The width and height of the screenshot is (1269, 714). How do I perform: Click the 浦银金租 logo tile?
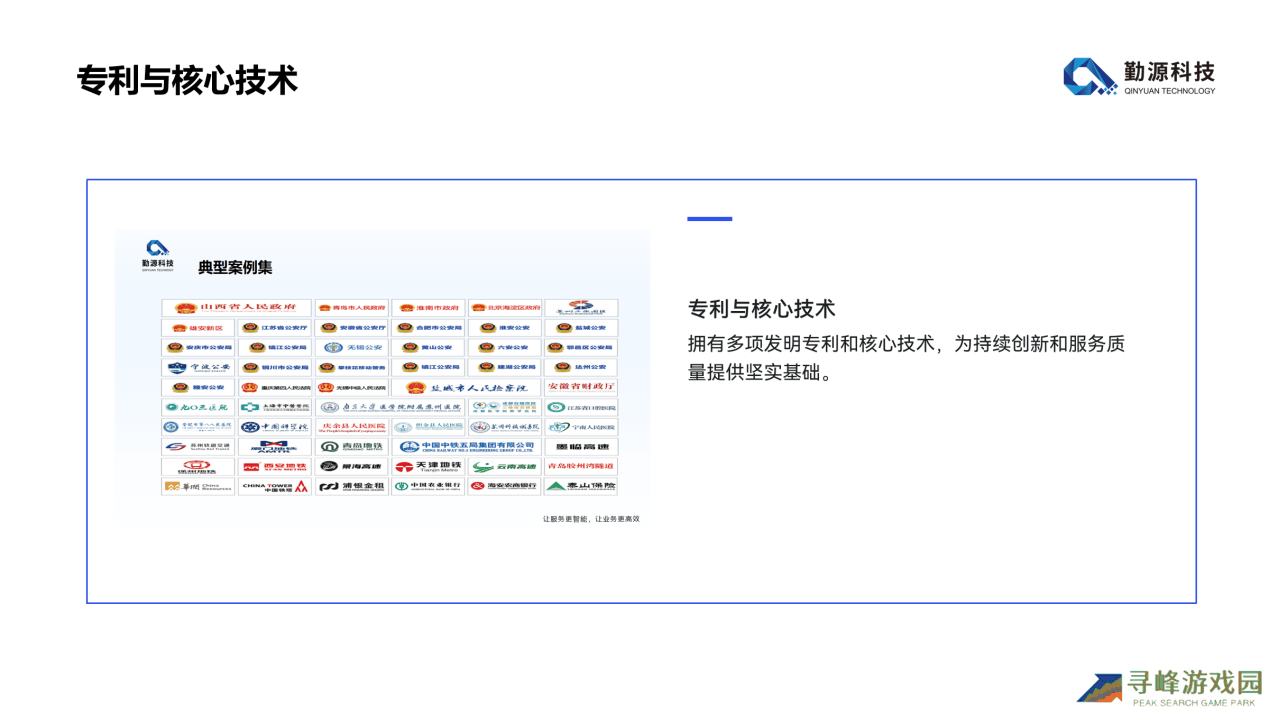click(x=352, y=486)
